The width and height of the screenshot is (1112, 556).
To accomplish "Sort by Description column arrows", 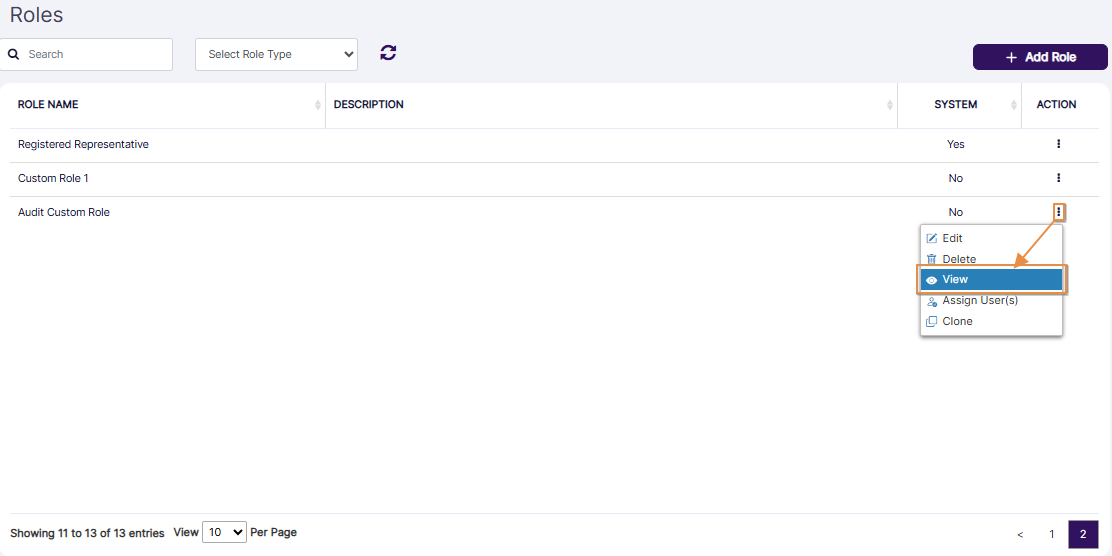I will pos(890,105).
